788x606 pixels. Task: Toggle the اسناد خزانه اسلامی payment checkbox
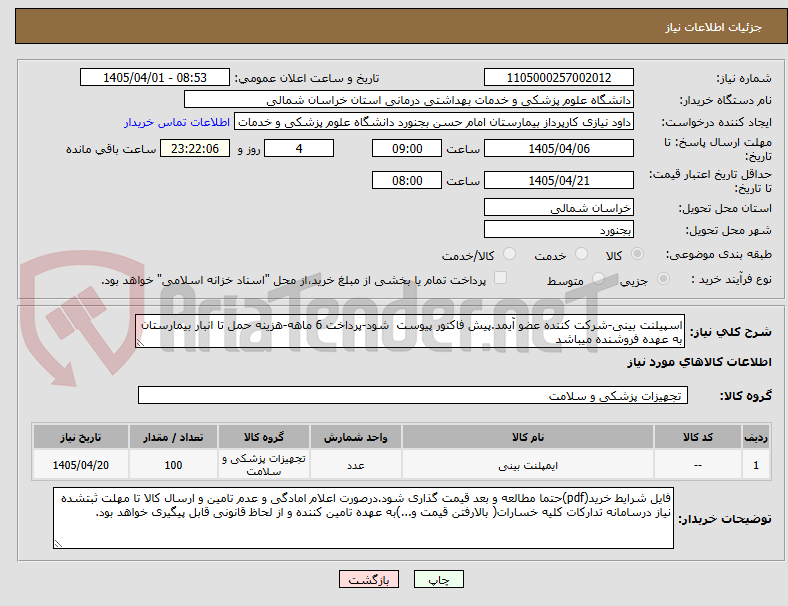click(x=501, y=278)
